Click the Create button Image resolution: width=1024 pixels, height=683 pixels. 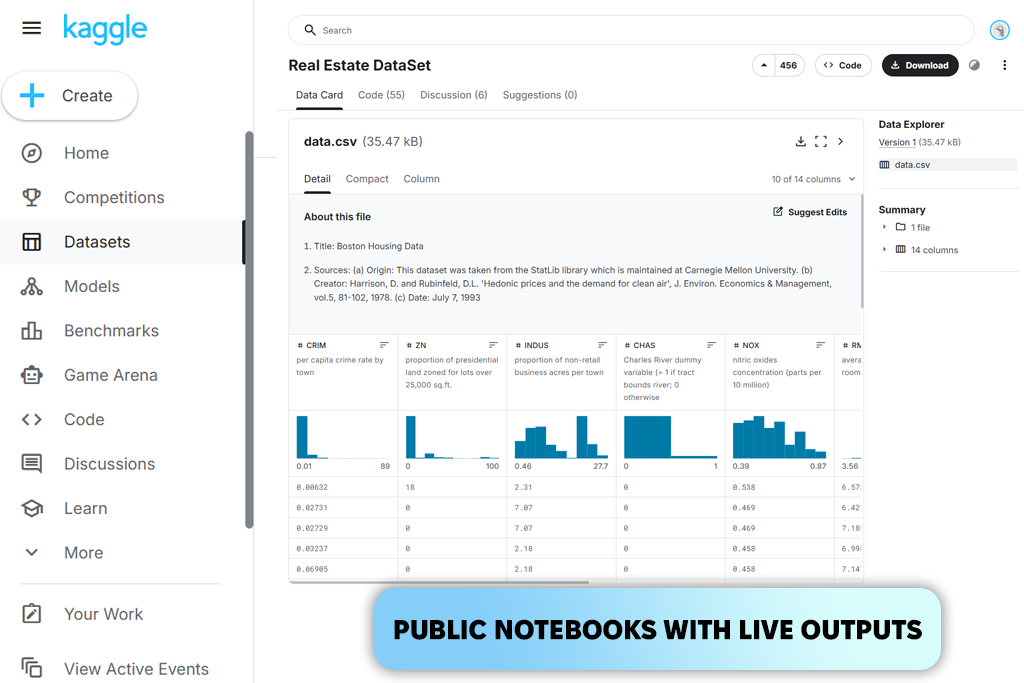click(x=70, y=95)
